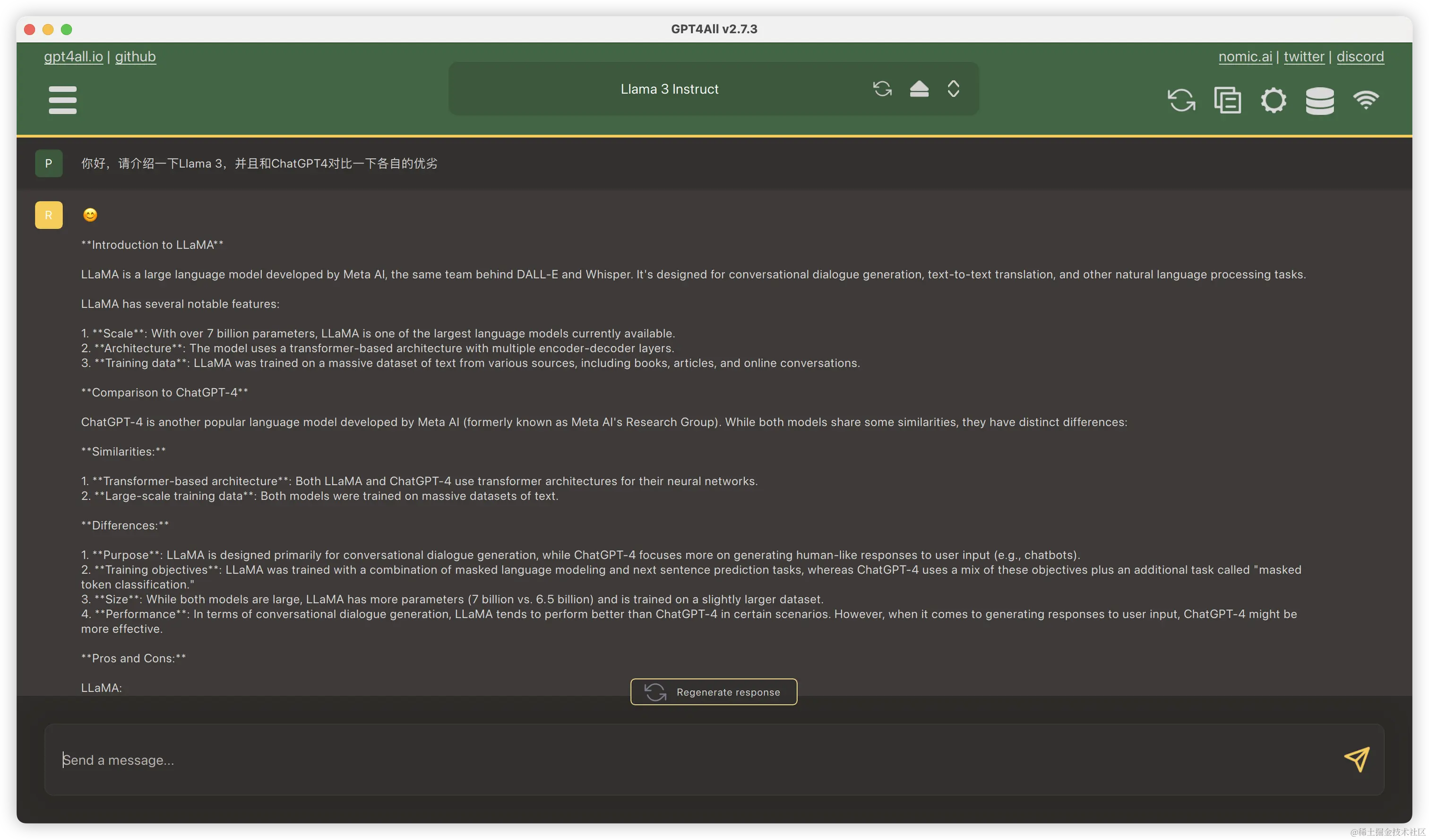Visit the nomic.ai link
Viewport: 1429px width, 840px height.
point(1245,57)
